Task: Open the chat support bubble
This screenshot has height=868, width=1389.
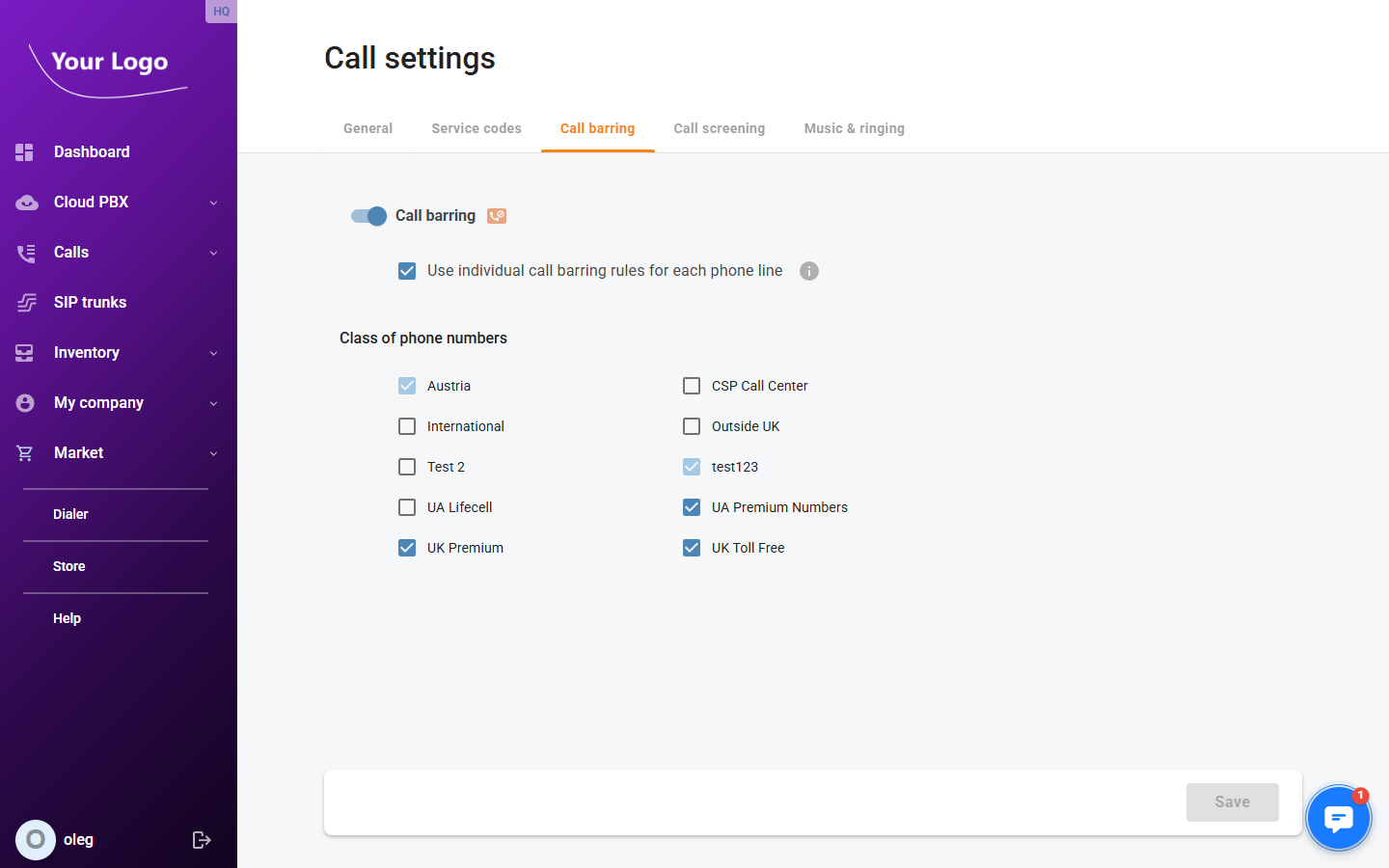Action: [x=1339, y=817]
